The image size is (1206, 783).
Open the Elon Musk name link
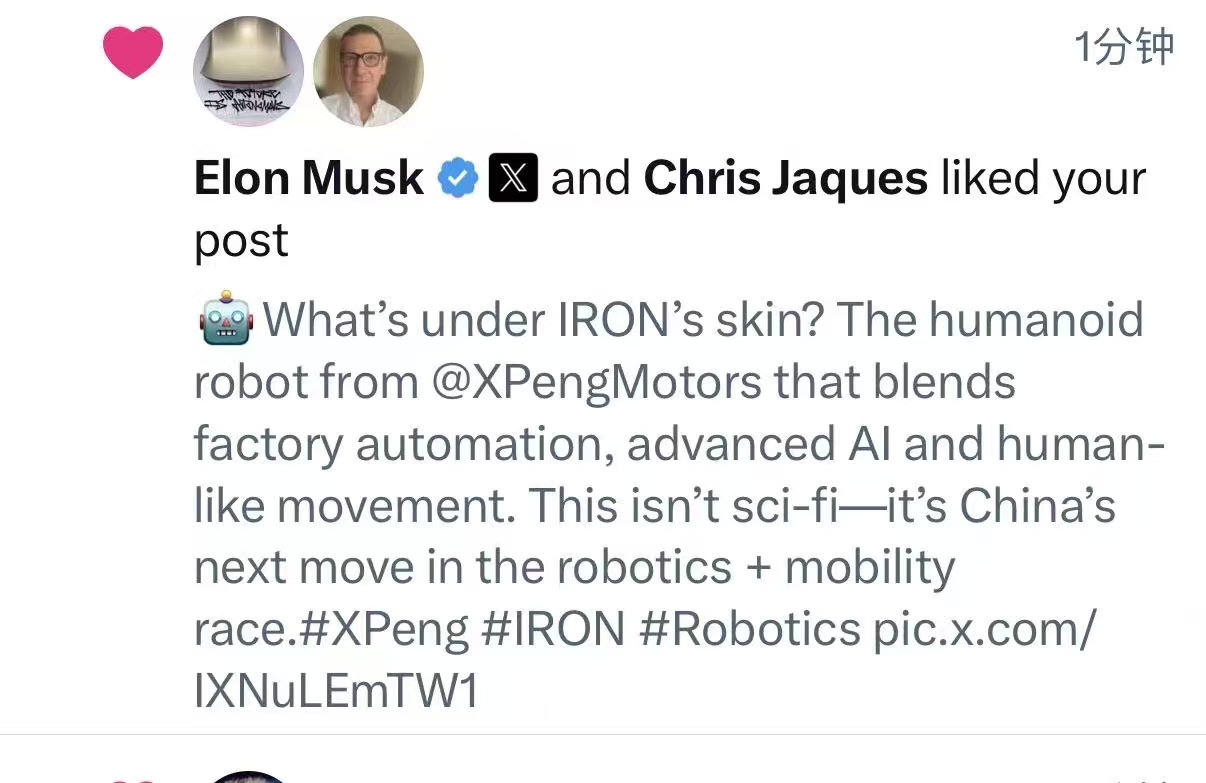[x=309, y=179]
